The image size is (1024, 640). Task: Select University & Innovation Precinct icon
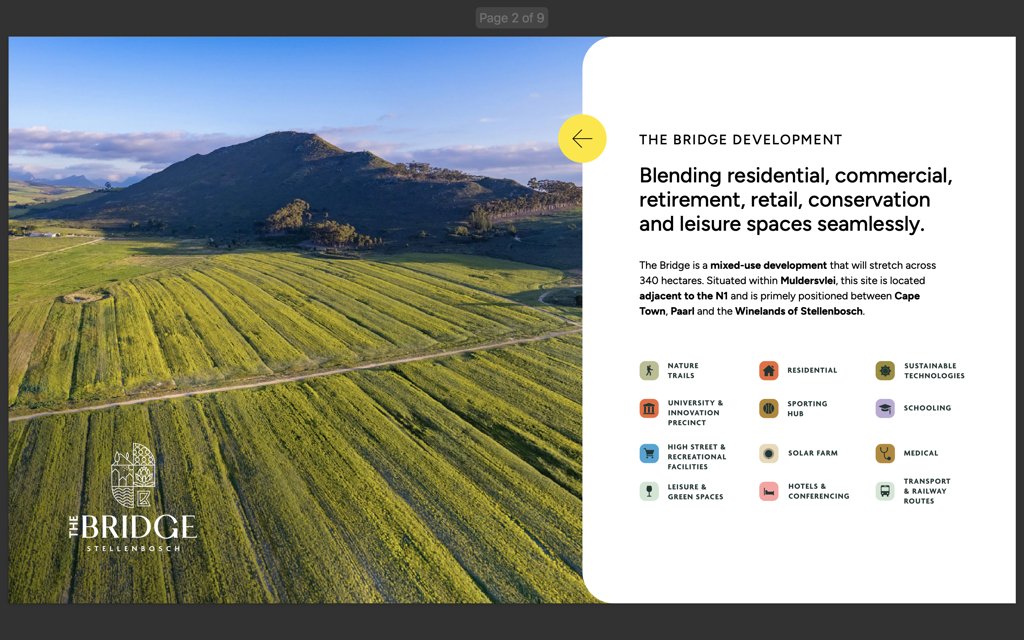[x=649, y=408]
